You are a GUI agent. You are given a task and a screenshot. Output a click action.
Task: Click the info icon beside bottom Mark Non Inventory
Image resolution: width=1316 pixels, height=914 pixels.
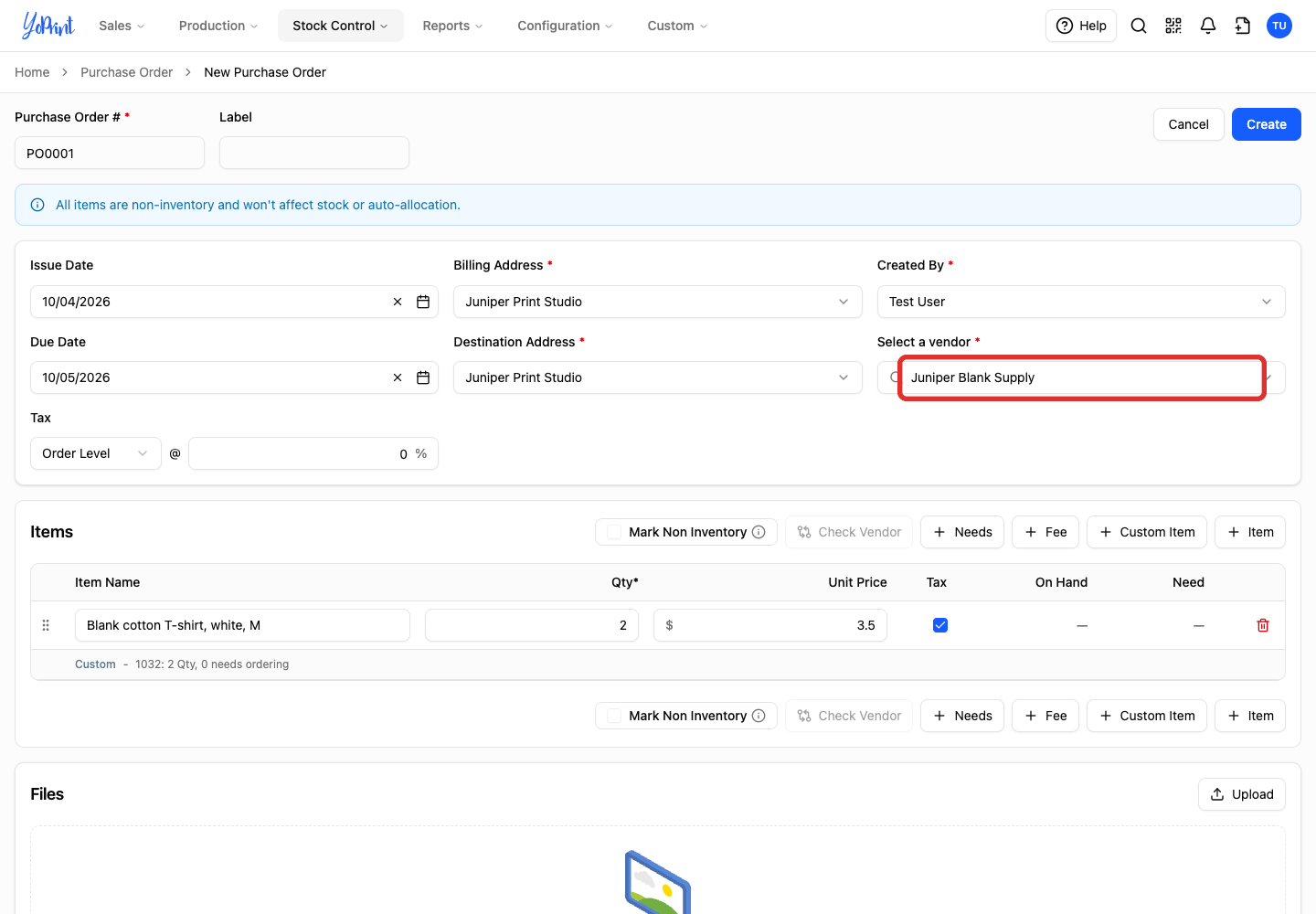point(759,716)
